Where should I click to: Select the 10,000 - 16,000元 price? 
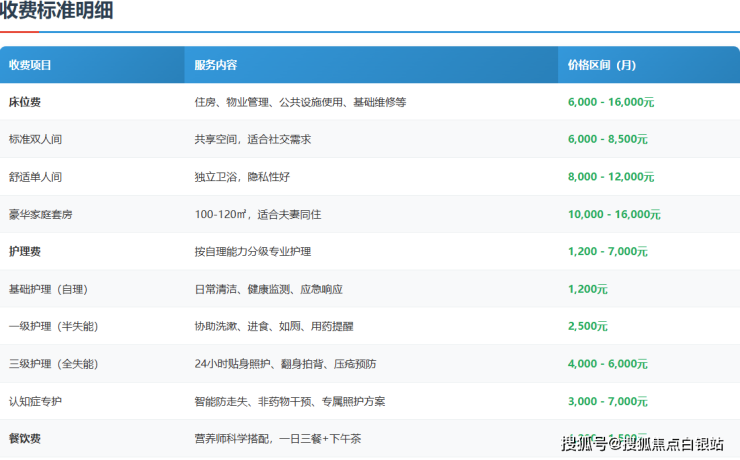pyautogui.click(x=613, y=214)
